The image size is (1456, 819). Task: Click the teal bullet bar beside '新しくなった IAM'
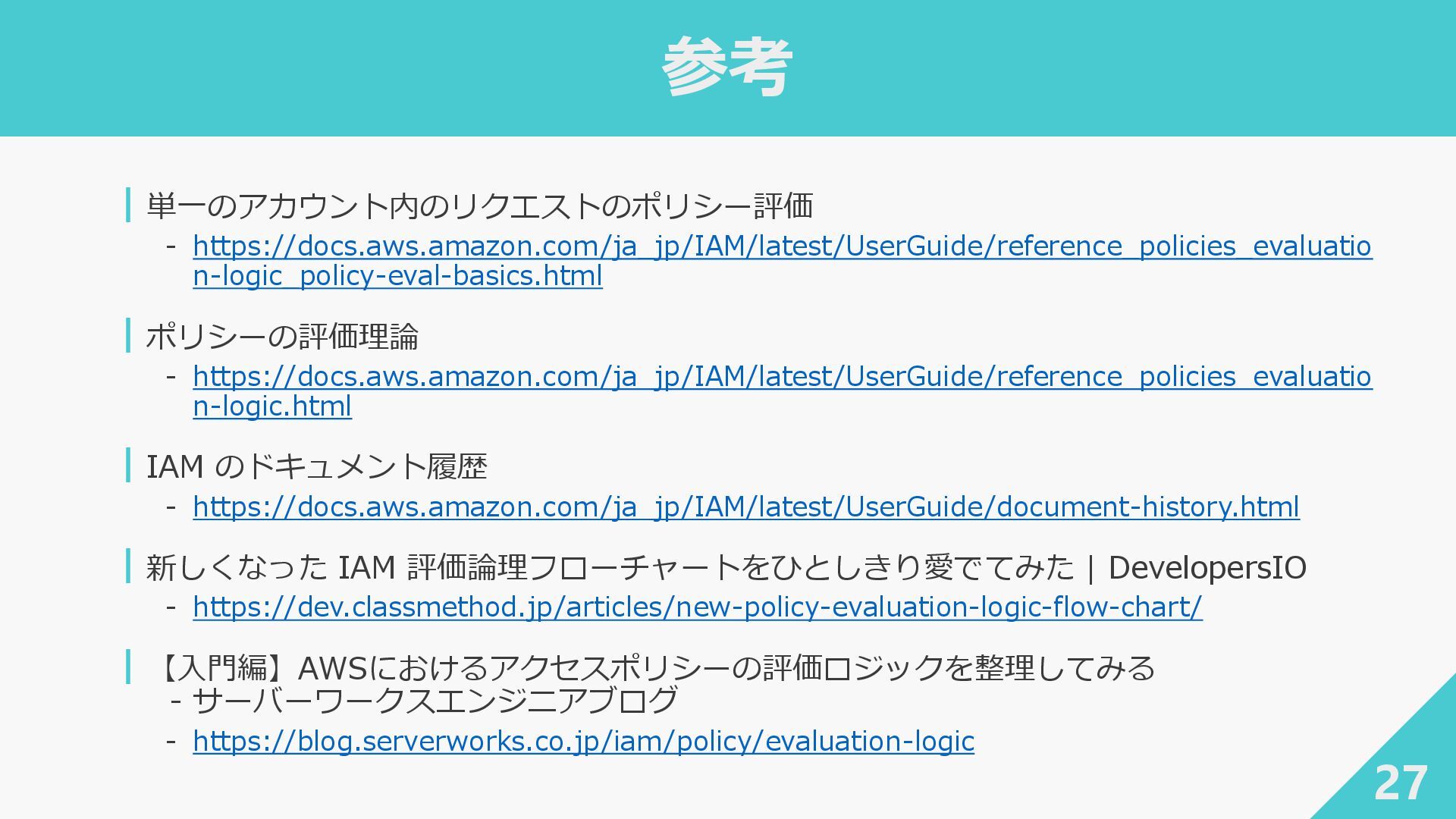tap(128, 566)
